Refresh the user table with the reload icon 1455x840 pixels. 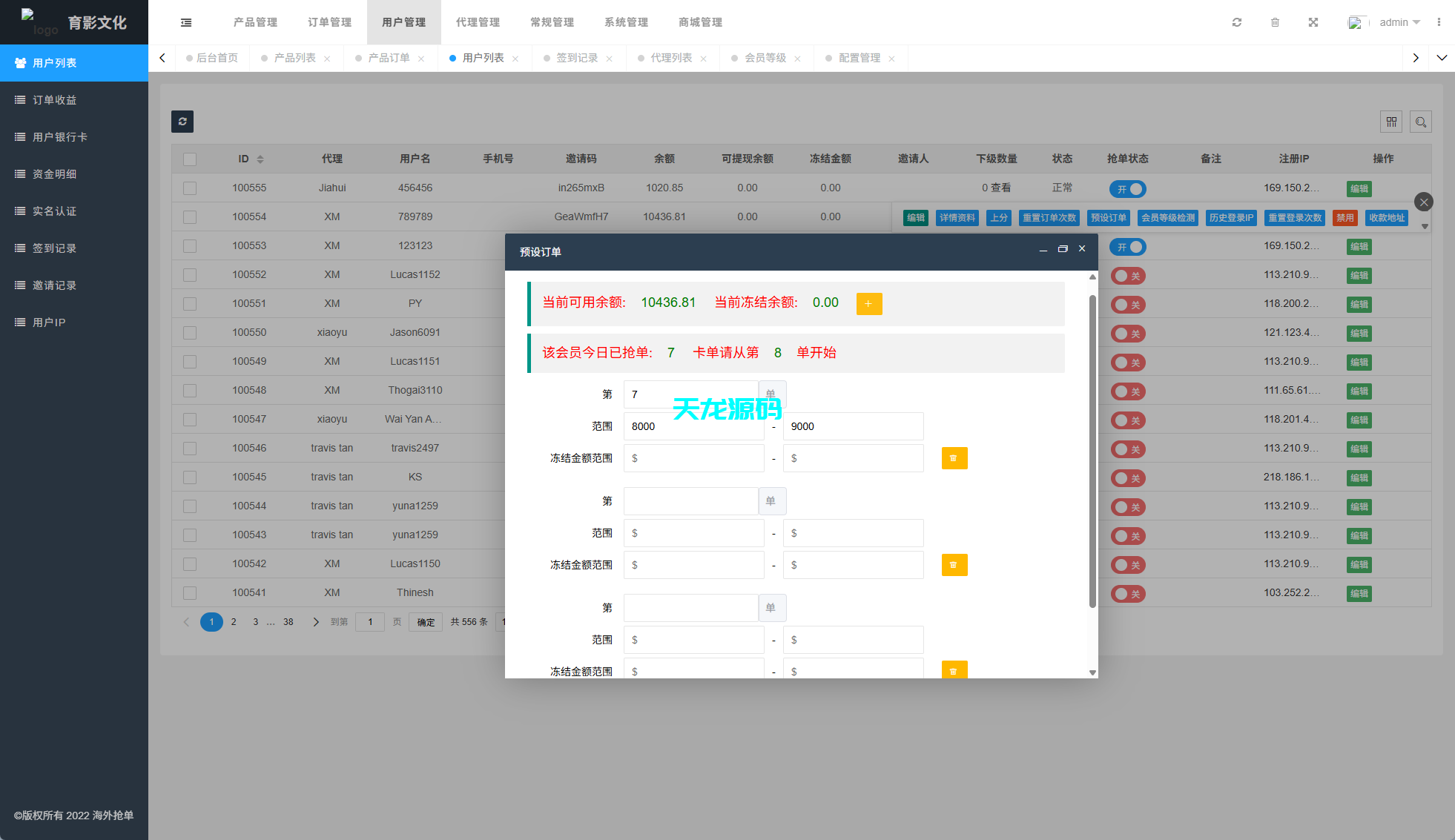[182, 122]
